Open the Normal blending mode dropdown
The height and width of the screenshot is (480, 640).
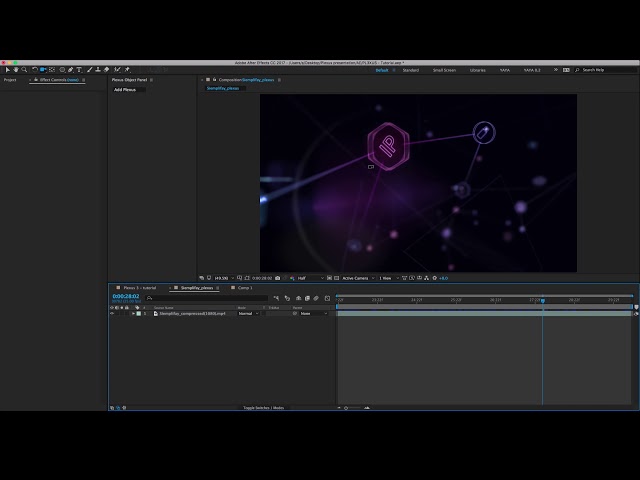(249, 313)
